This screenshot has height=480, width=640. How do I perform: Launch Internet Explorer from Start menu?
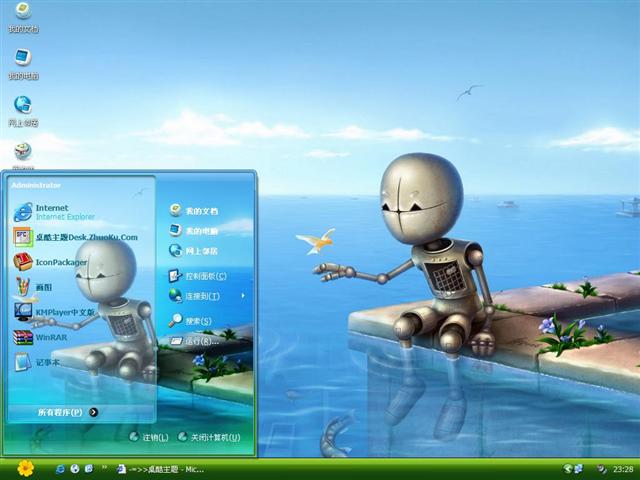54,212
